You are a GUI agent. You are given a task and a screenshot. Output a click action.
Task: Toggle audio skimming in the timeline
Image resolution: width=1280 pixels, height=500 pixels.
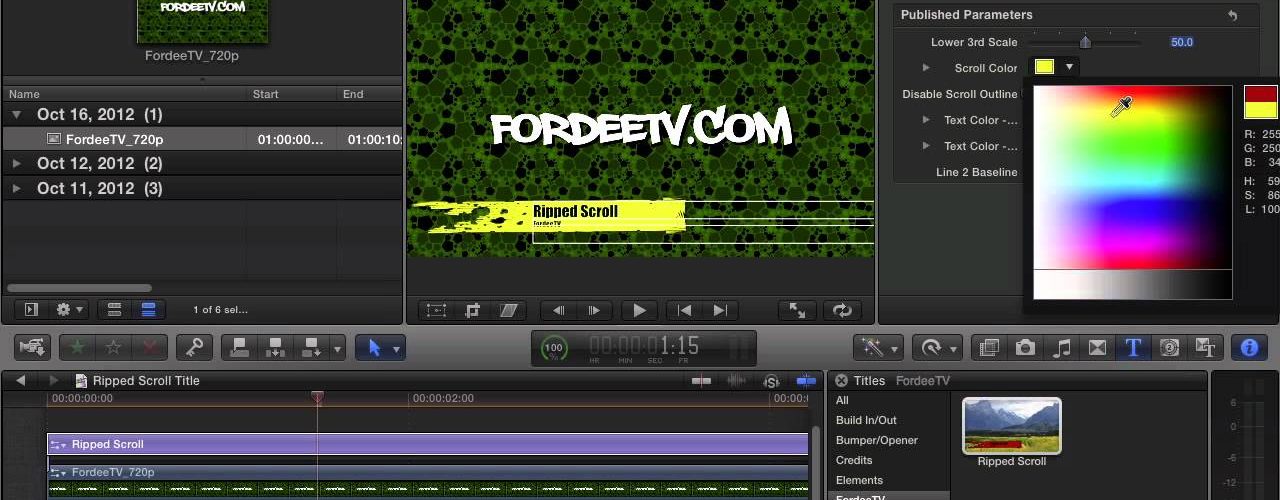coord(736,381)
